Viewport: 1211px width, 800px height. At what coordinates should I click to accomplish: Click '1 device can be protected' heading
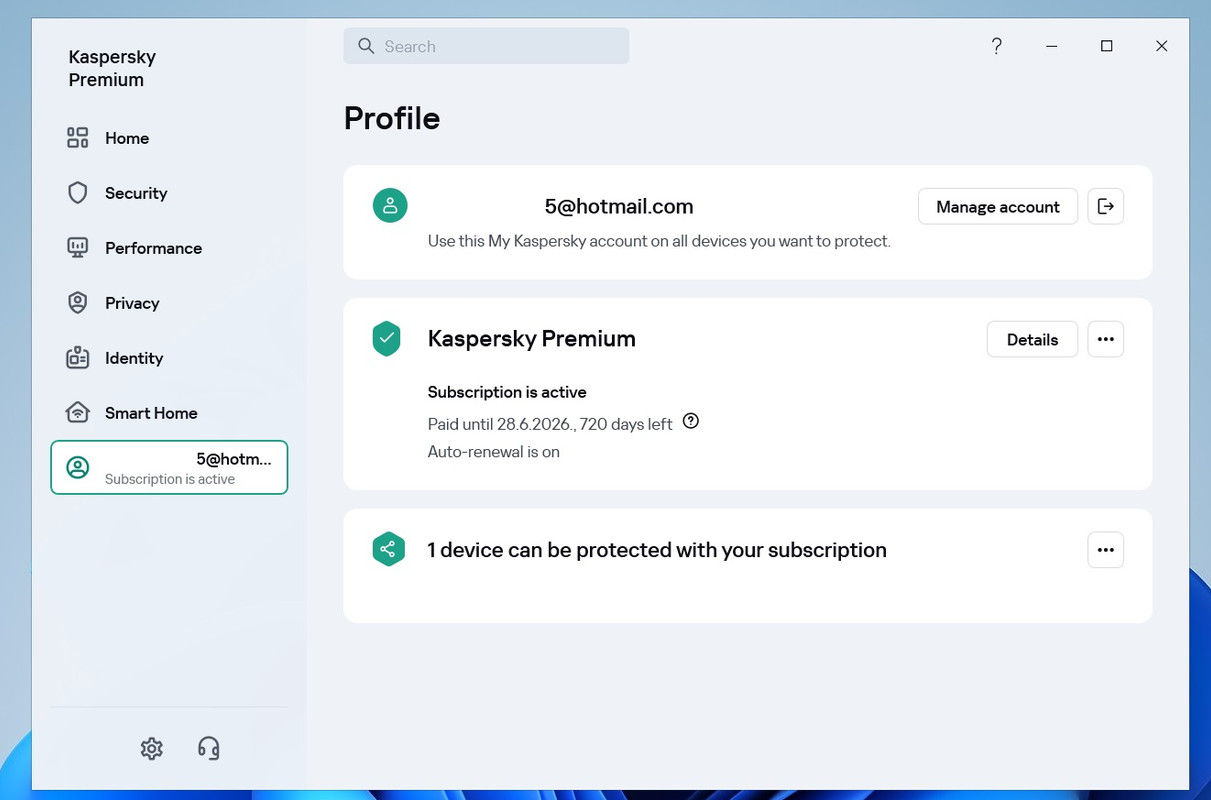[x=657, y=550]
